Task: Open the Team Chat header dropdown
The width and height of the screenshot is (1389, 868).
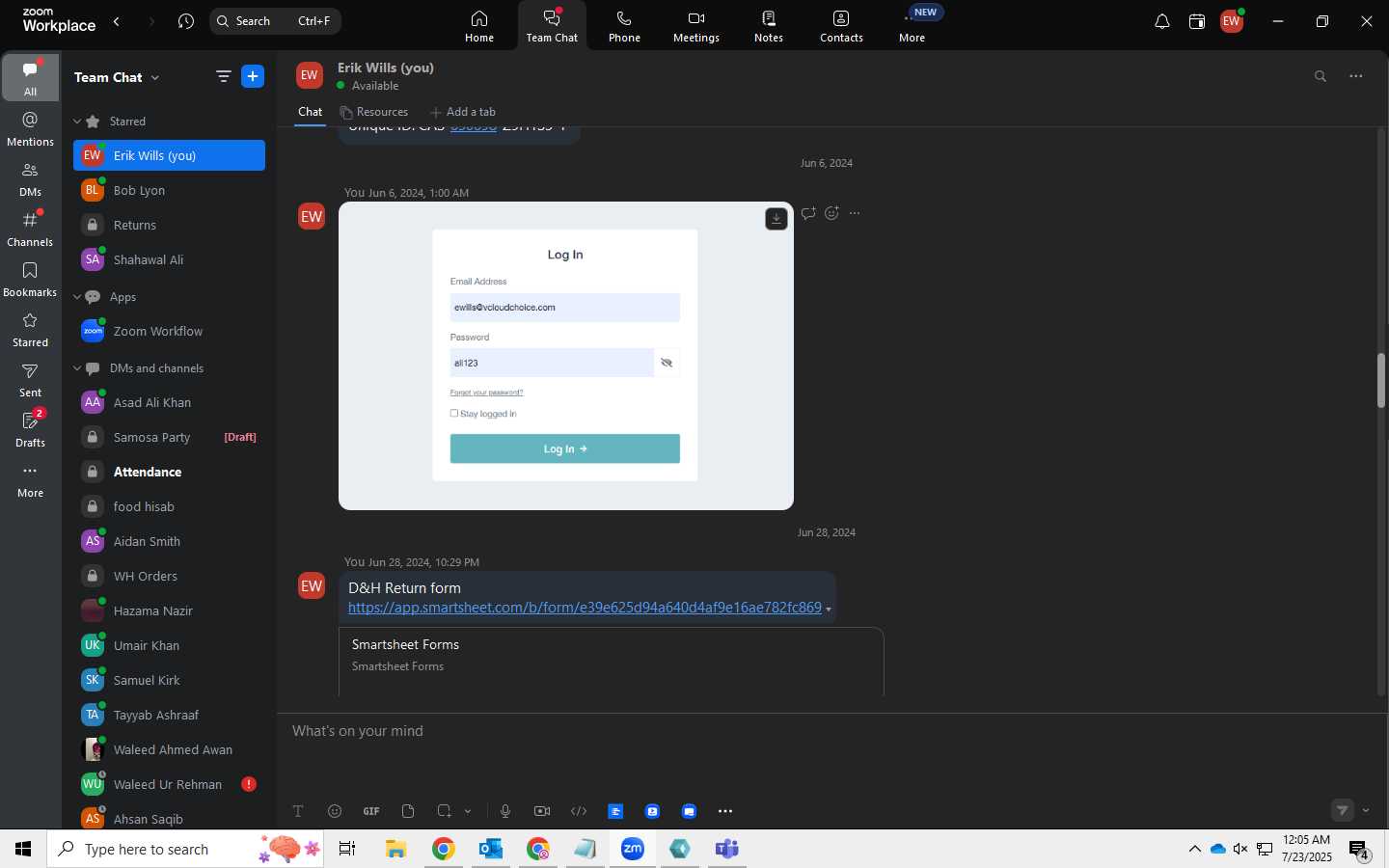Action: (x=155, y=77)
